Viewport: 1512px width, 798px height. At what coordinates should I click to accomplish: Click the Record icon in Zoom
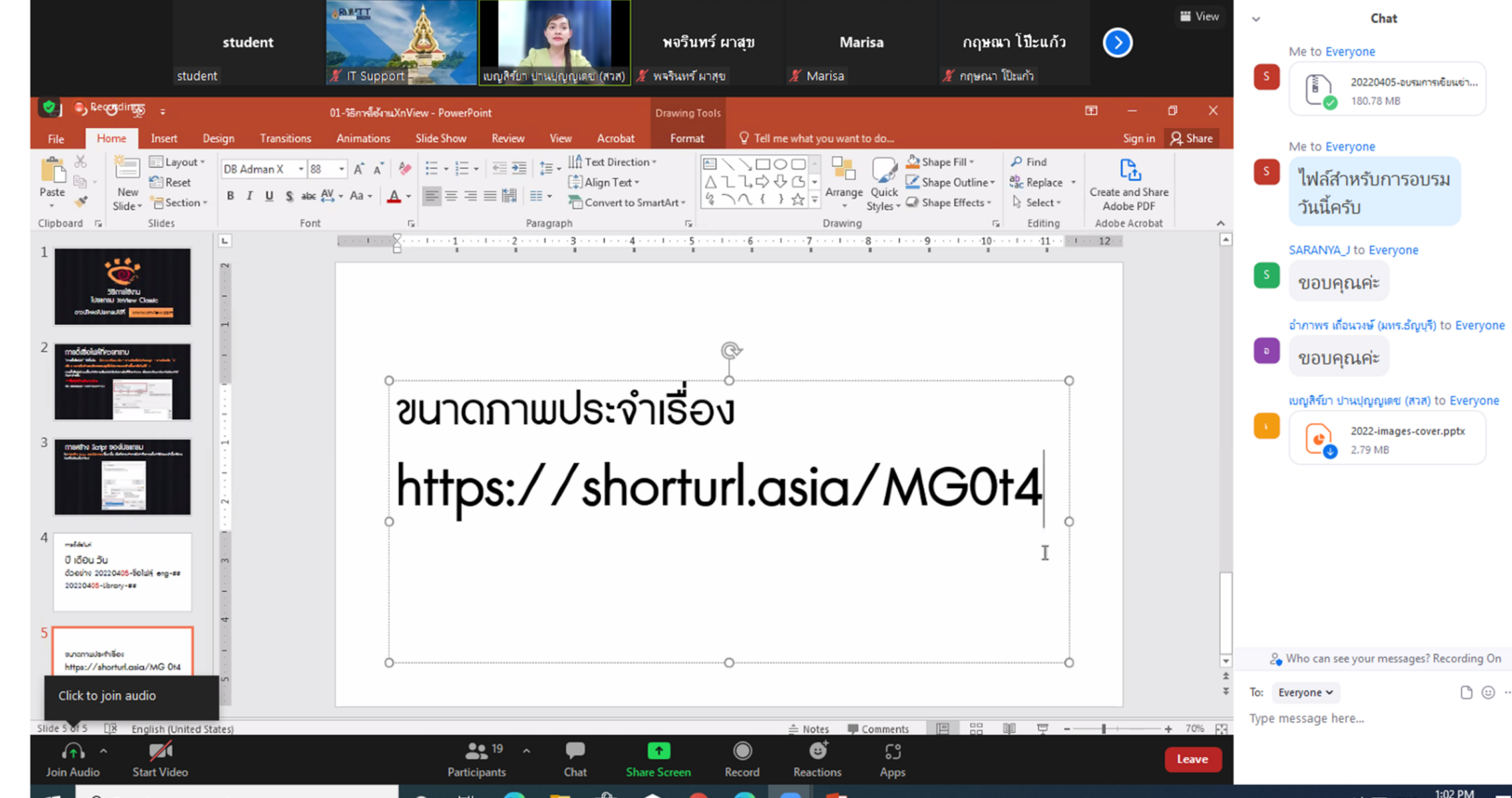742,751
